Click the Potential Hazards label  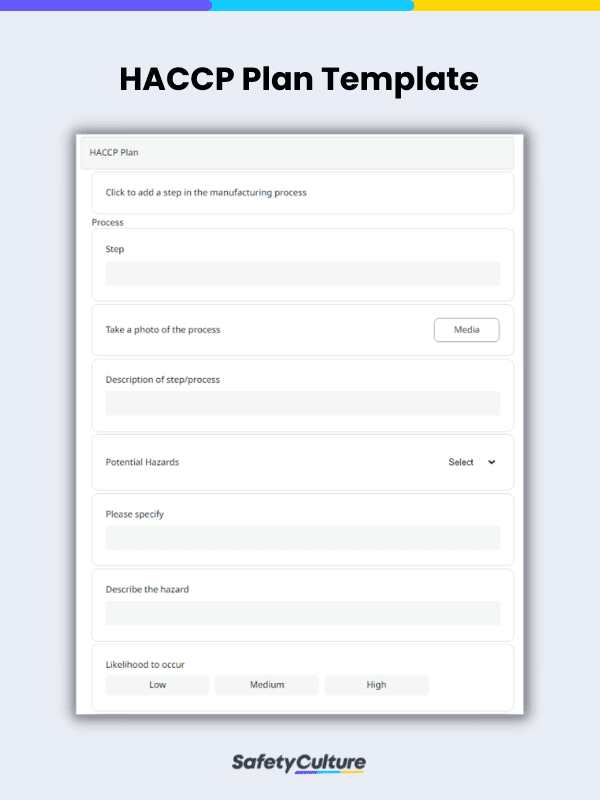pos(142,462)
